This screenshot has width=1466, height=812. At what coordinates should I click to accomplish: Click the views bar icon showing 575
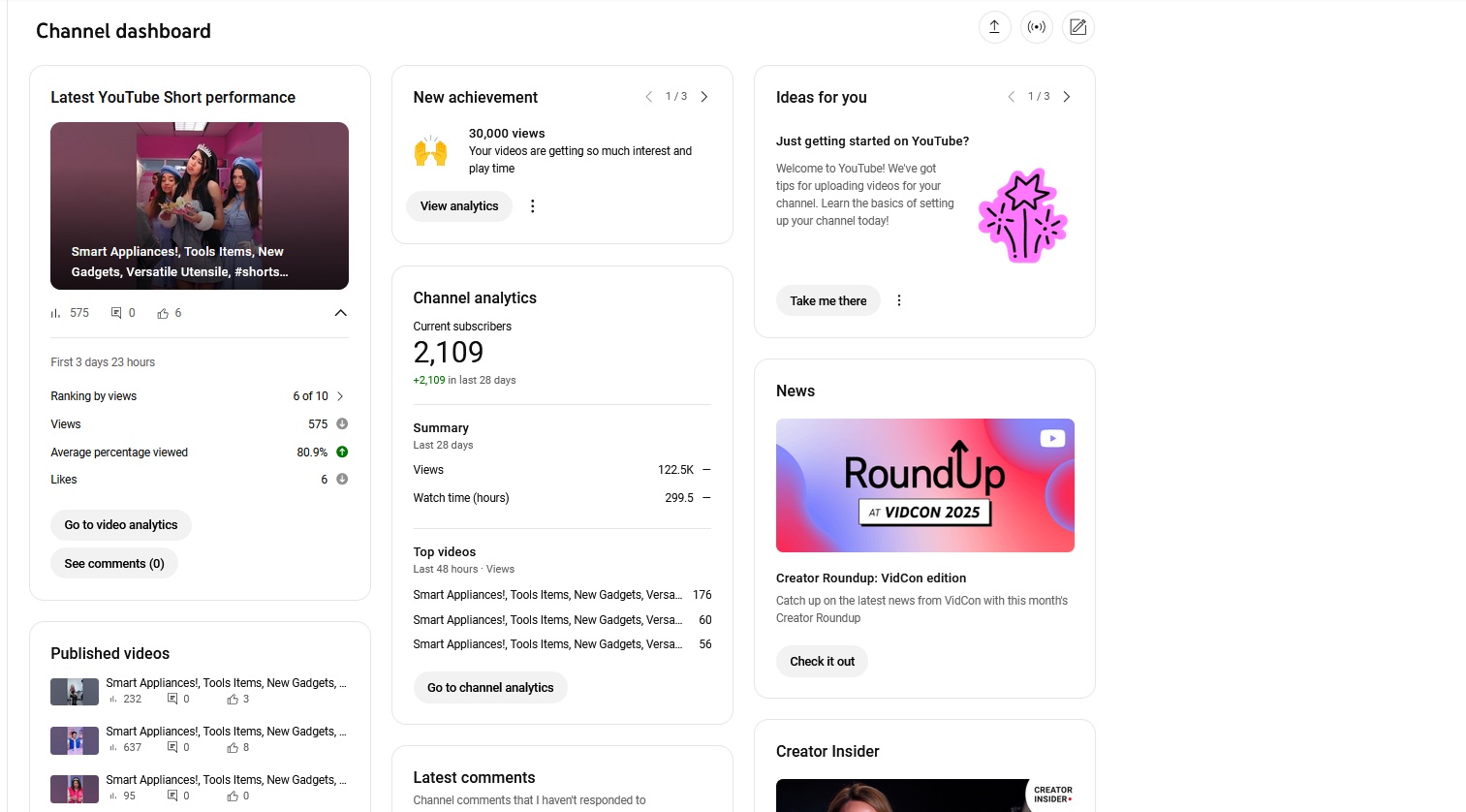(56, 314)
